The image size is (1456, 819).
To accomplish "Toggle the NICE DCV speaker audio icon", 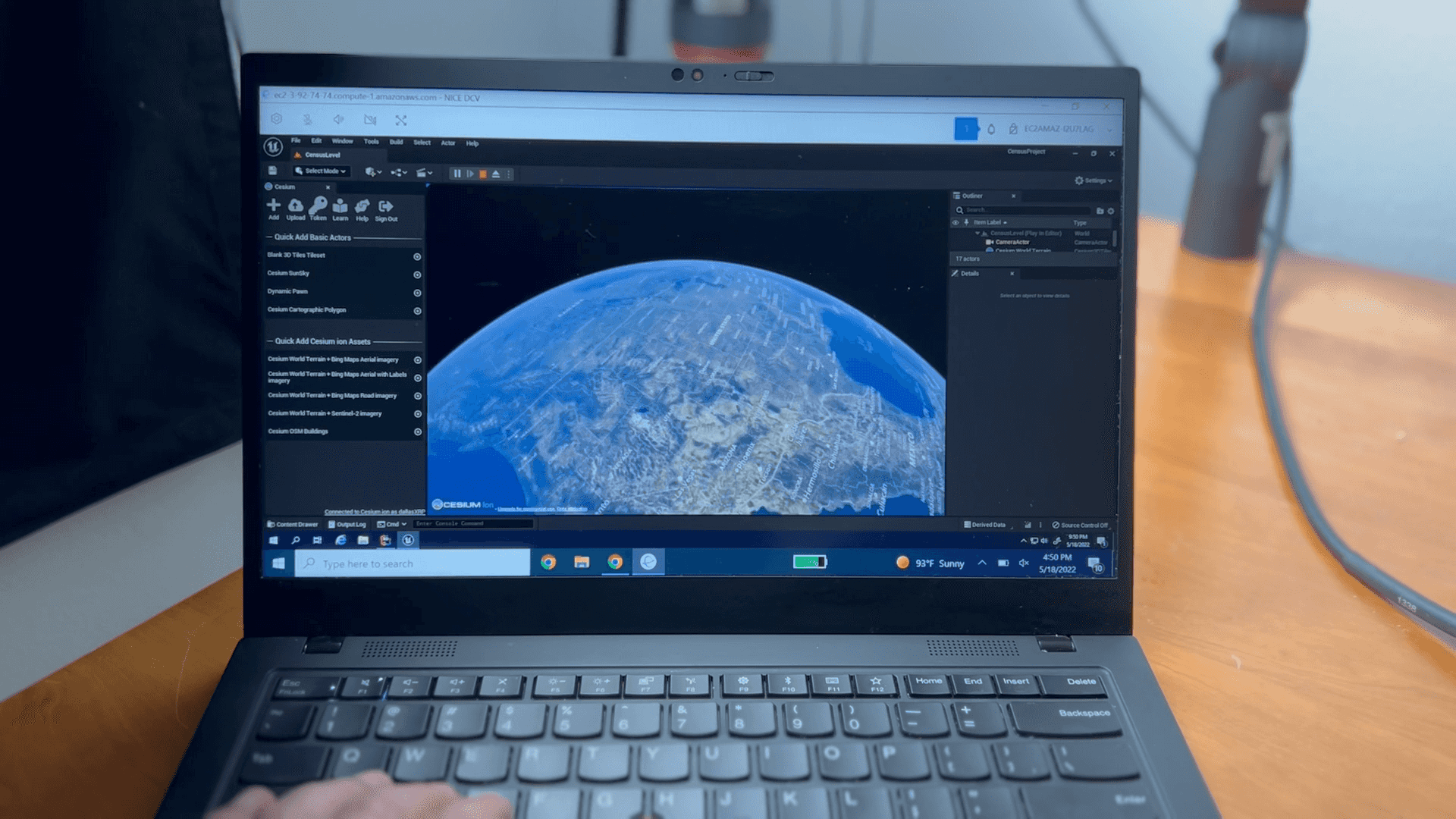I will tap(339, 119).
